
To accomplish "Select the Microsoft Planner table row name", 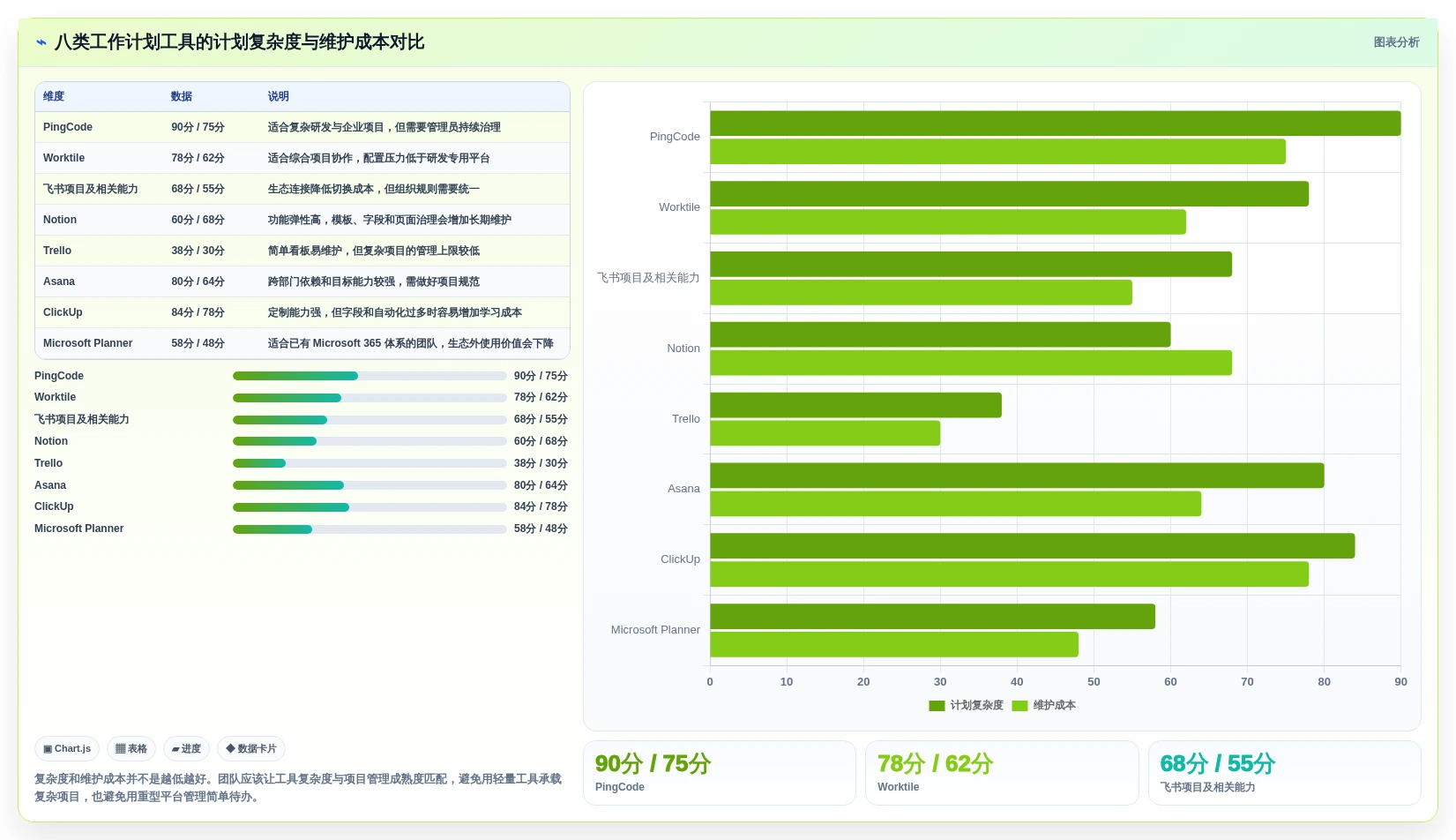I will 88,343.
